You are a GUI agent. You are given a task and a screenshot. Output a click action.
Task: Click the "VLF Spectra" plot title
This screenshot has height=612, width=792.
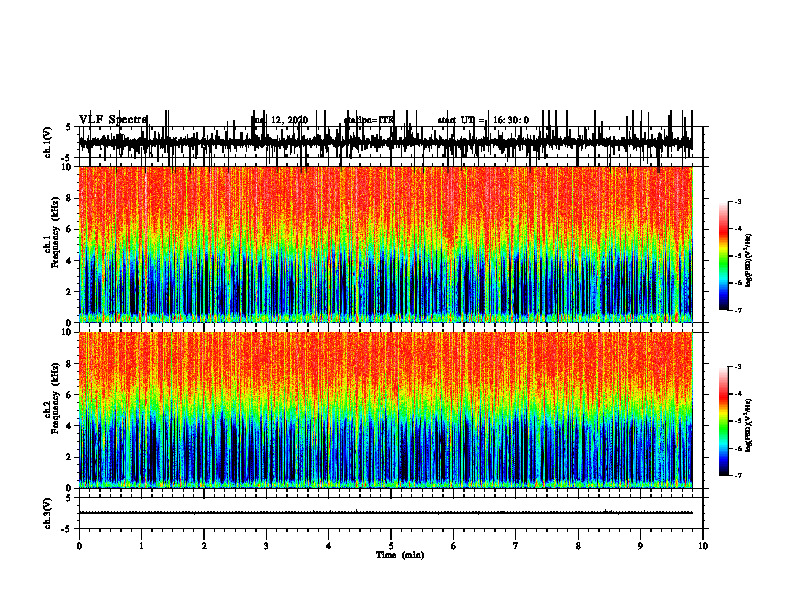coord(113,120)
